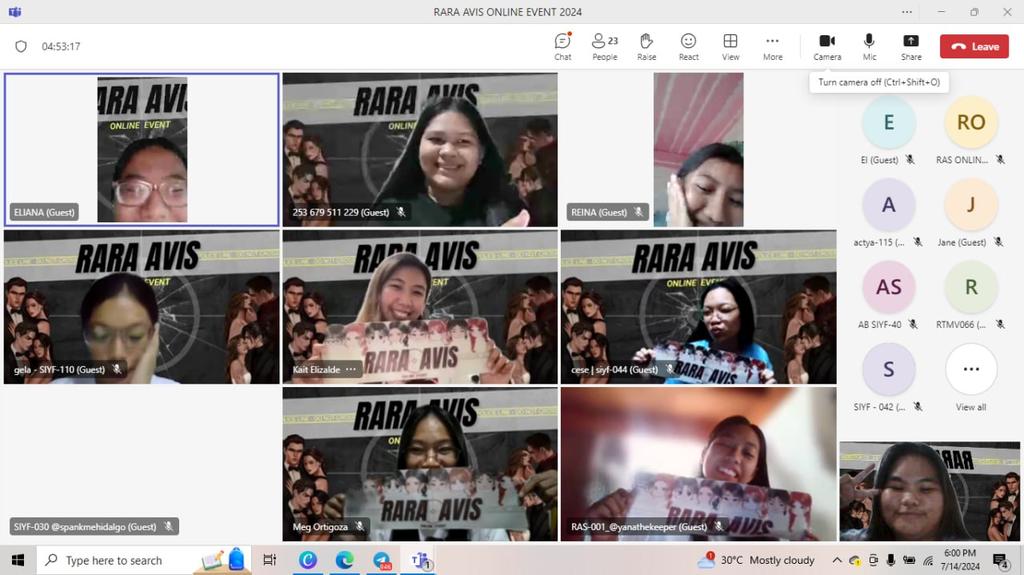Screen dimensions: 1024x575
Task: Open Task View on taskbar
Action: [x=269, y=560]
